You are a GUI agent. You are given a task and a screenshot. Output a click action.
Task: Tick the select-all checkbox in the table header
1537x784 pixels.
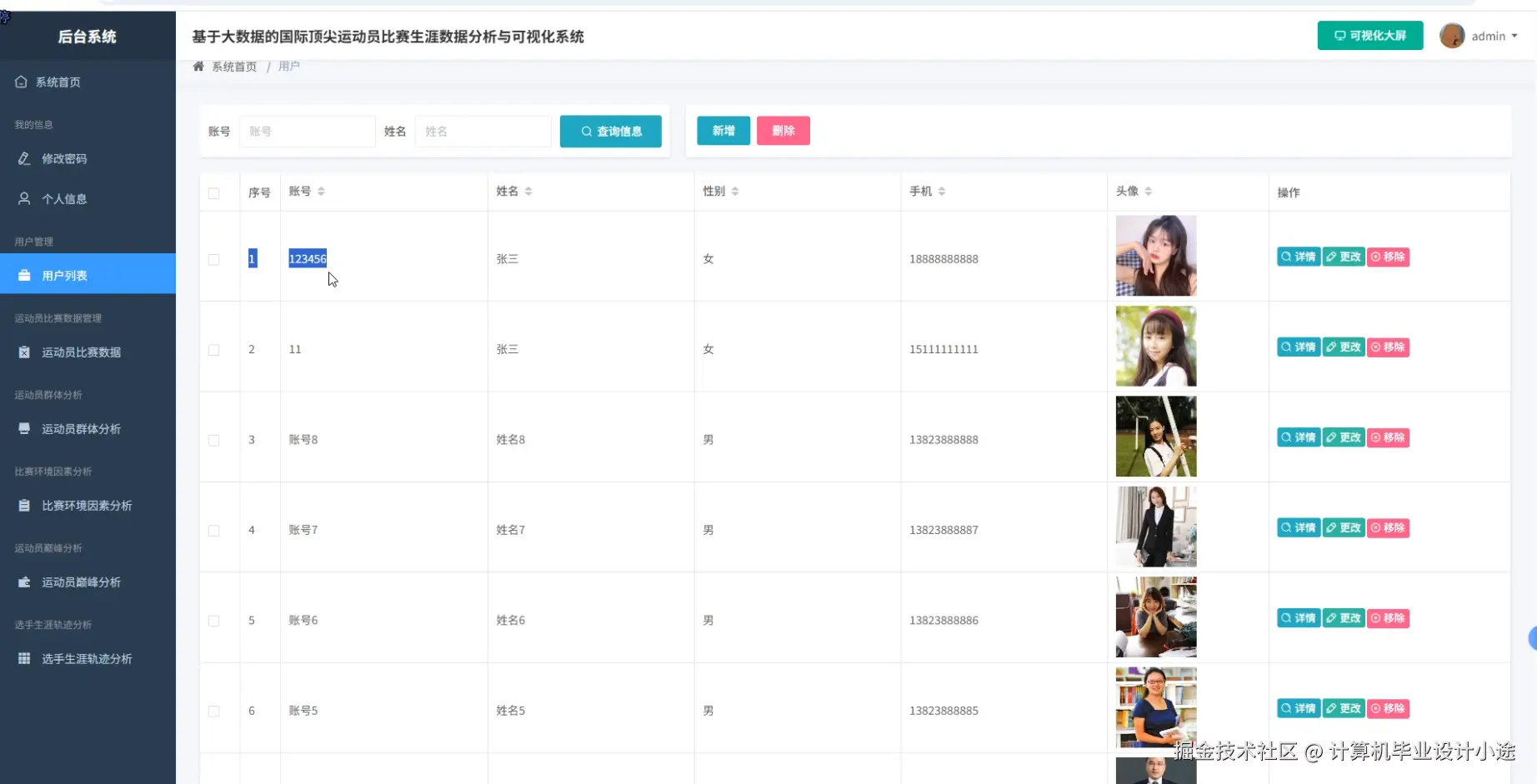coord(214,193)
